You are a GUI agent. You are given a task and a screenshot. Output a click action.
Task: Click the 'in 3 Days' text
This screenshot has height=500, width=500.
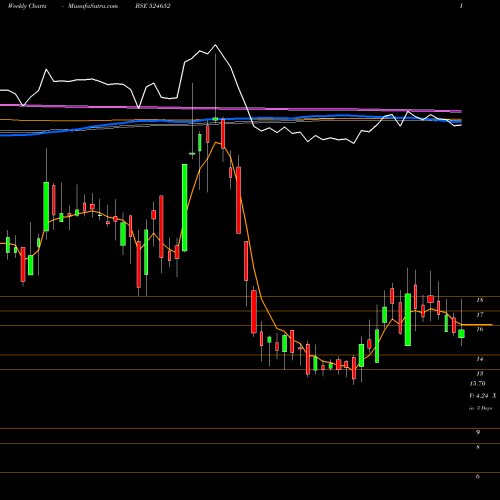[x=480, y=408]
